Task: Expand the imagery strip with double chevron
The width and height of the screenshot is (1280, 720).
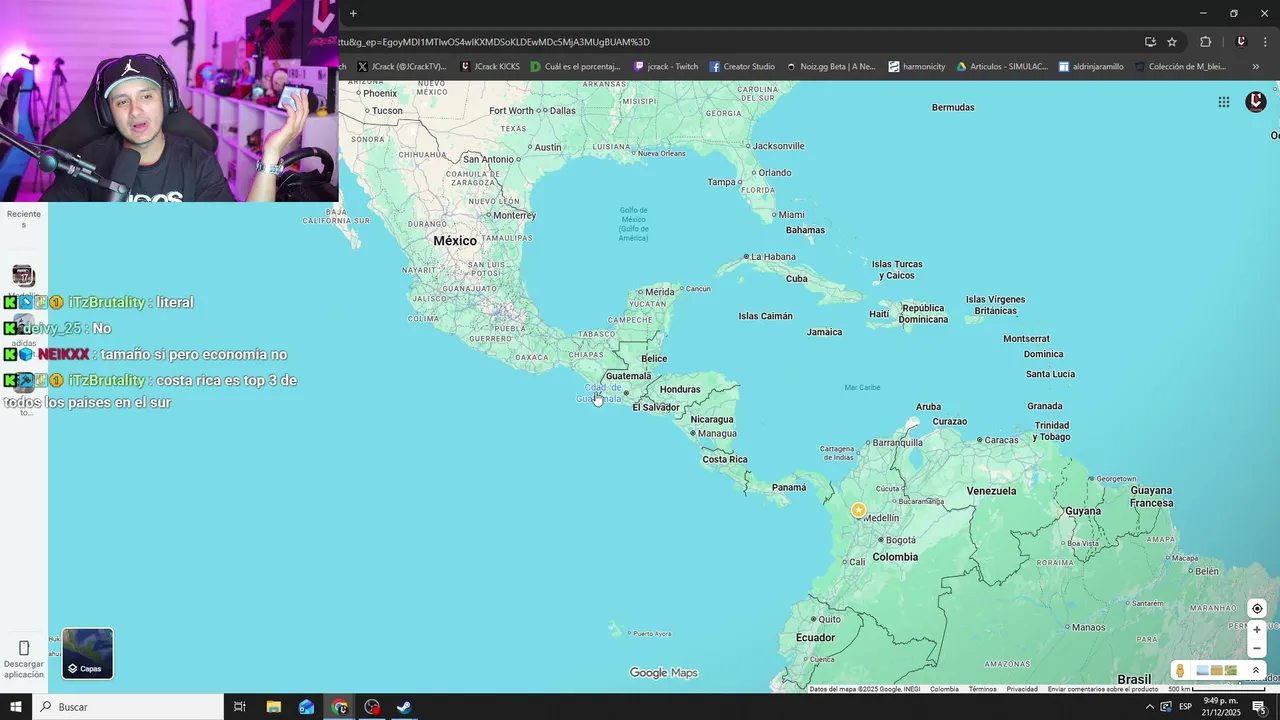Action: point(1256,671)
